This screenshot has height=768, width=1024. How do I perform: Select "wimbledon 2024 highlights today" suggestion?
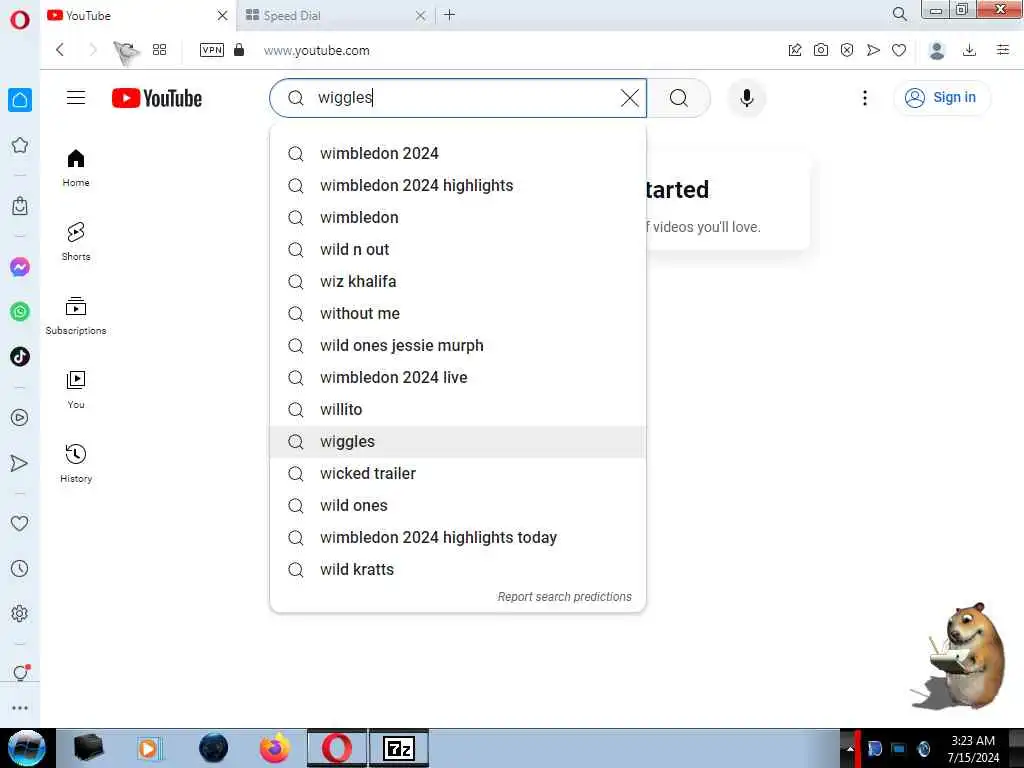click(457, 537)
